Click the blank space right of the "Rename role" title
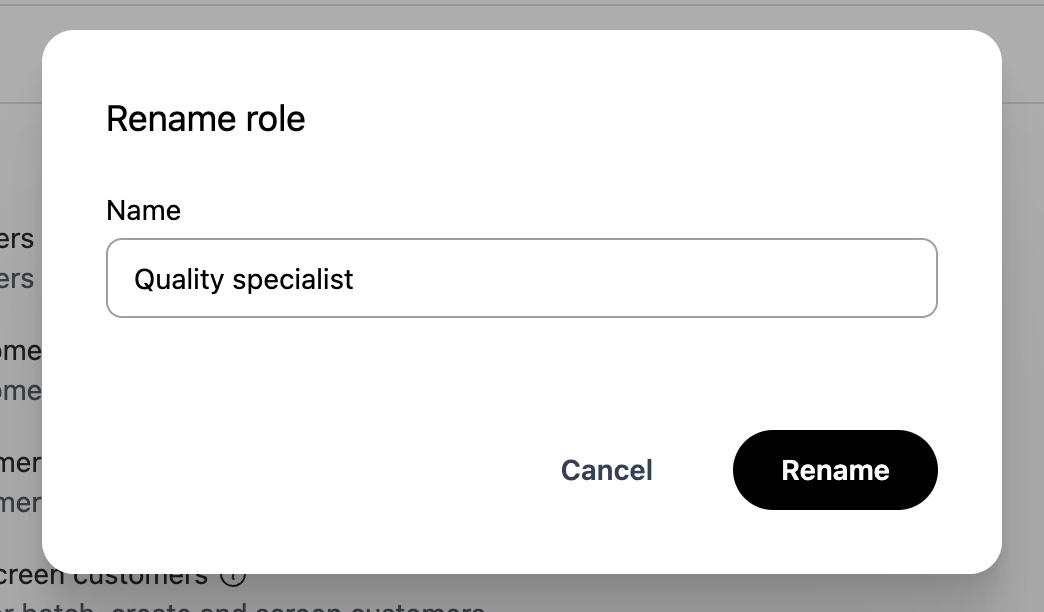 (650, 119)
